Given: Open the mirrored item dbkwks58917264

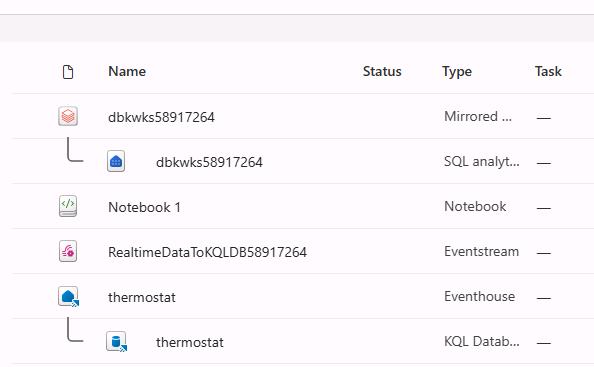Looking at the screenshot, I should 161,117.
